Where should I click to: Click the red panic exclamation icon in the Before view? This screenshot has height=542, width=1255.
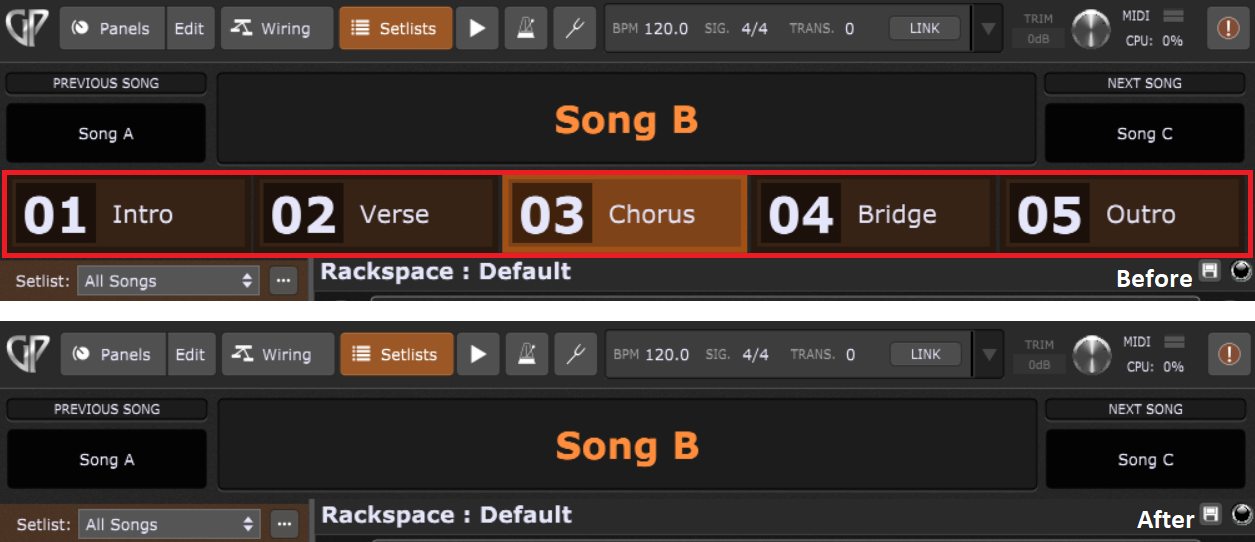(x=1228, y=28)
